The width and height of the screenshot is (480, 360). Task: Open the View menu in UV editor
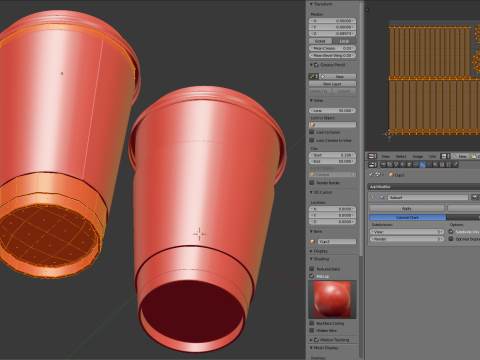385,156
